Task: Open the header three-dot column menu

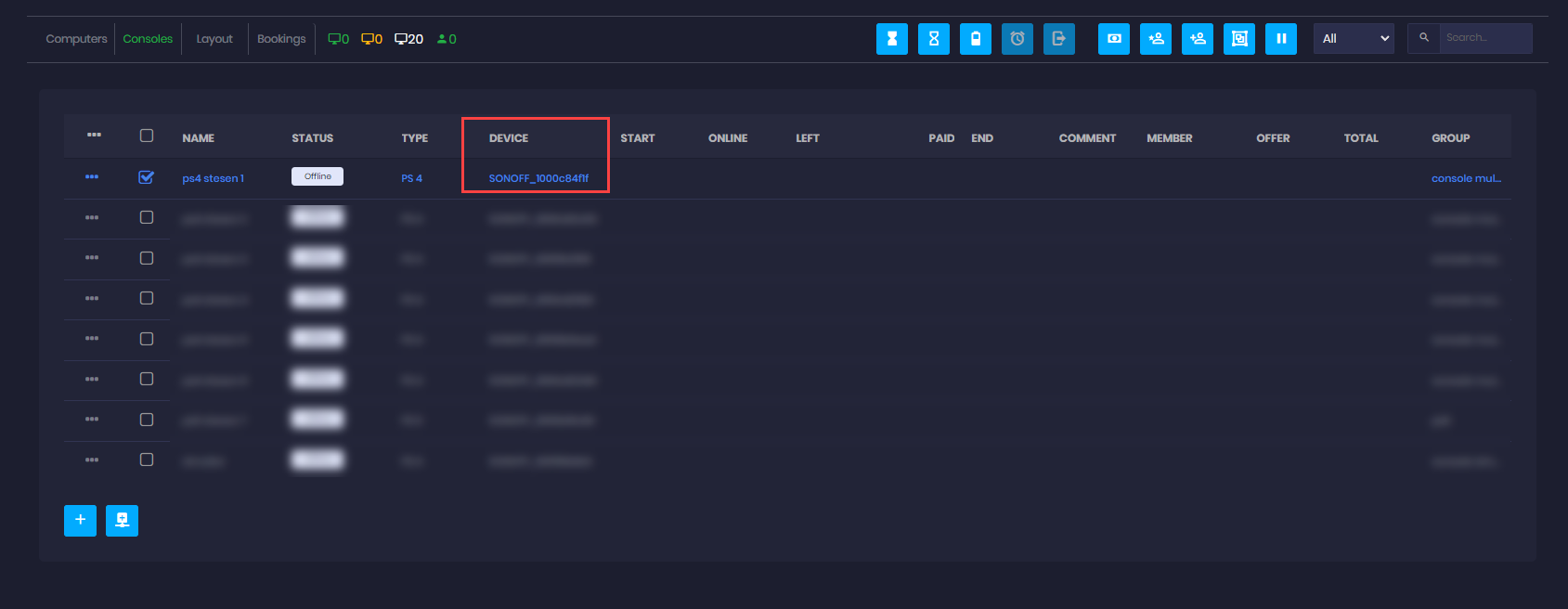Action: coord(94,136)
